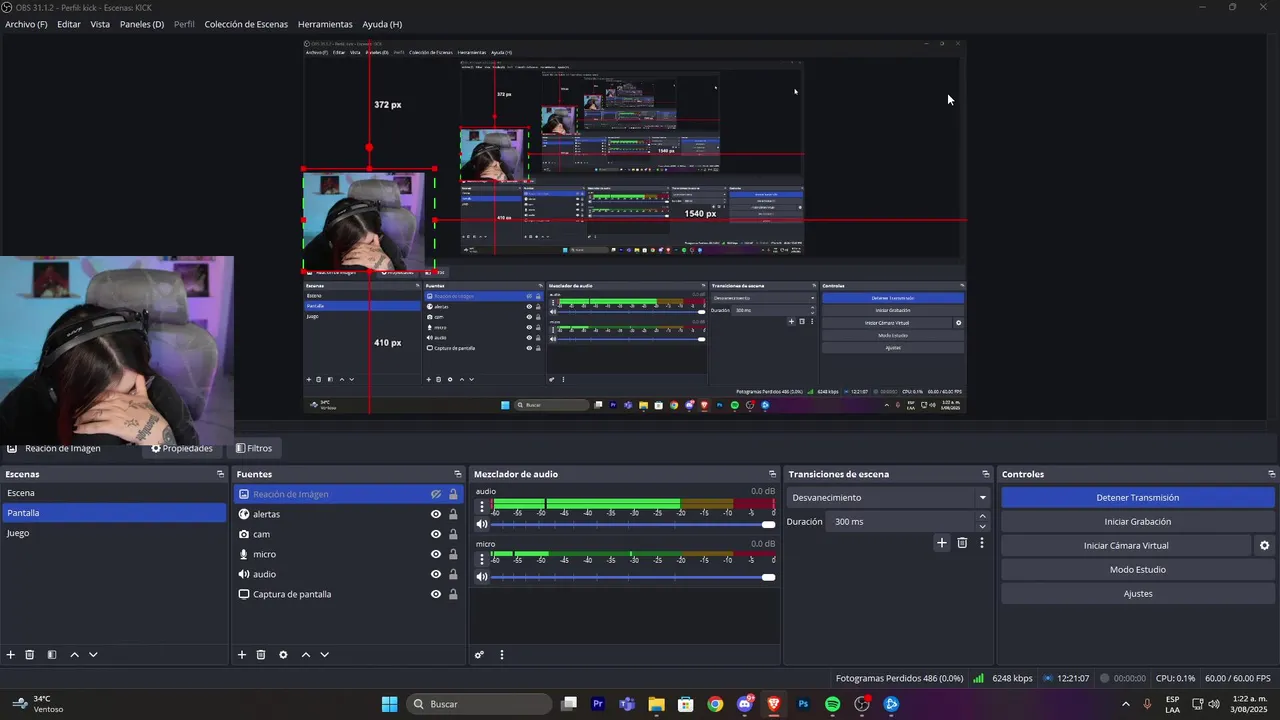This screenshot has width=1280, height=720.
Task: Open the Herramientas menu
Action: pos(325,24)
